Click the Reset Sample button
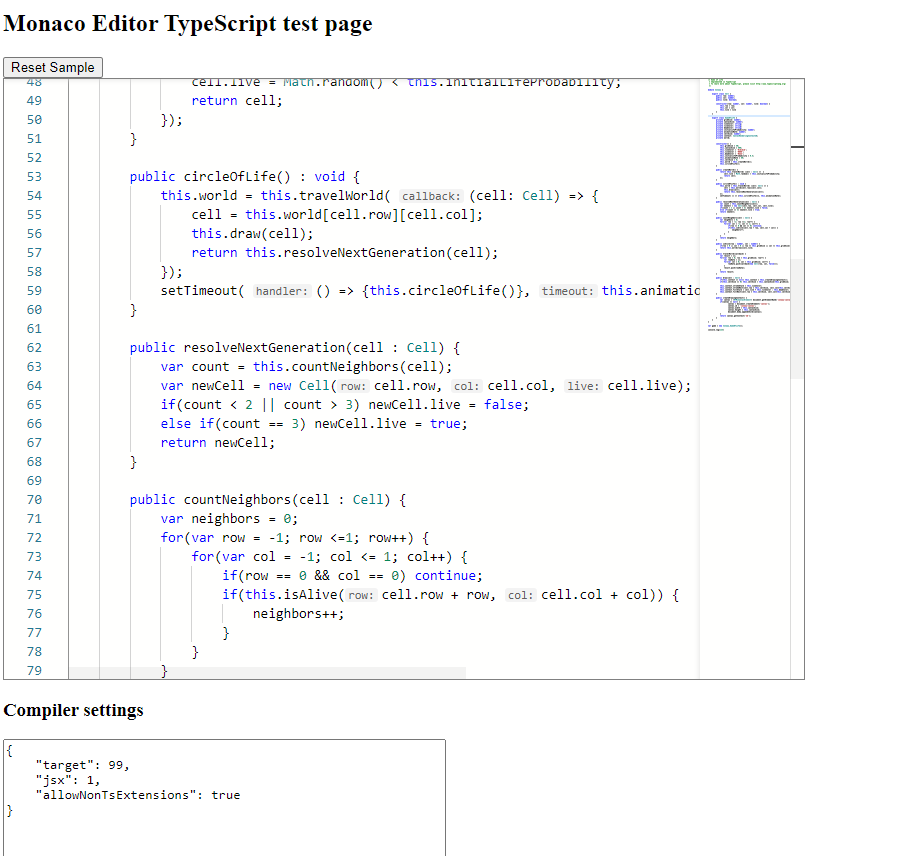This screenshot has width=897, height=856. point(53,68)
